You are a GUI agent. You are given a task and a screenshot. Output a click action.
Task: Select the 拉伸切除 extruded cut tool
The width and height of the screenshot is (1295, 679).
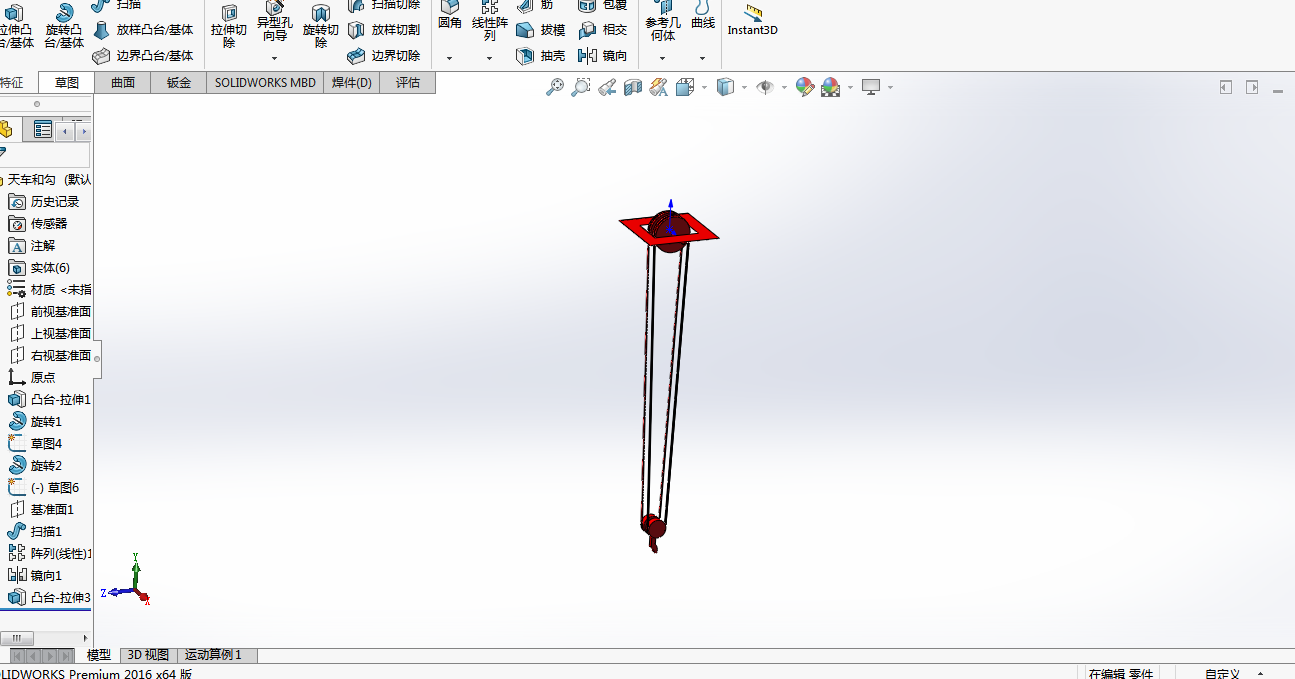coord(229,26)
